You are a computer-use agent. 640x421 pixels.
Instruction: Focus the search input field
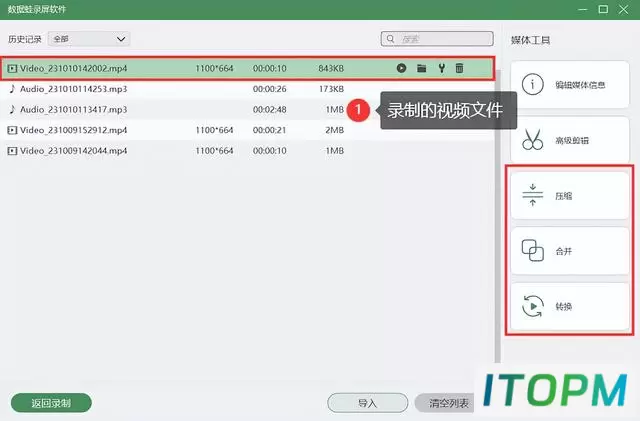click(437, 39)
